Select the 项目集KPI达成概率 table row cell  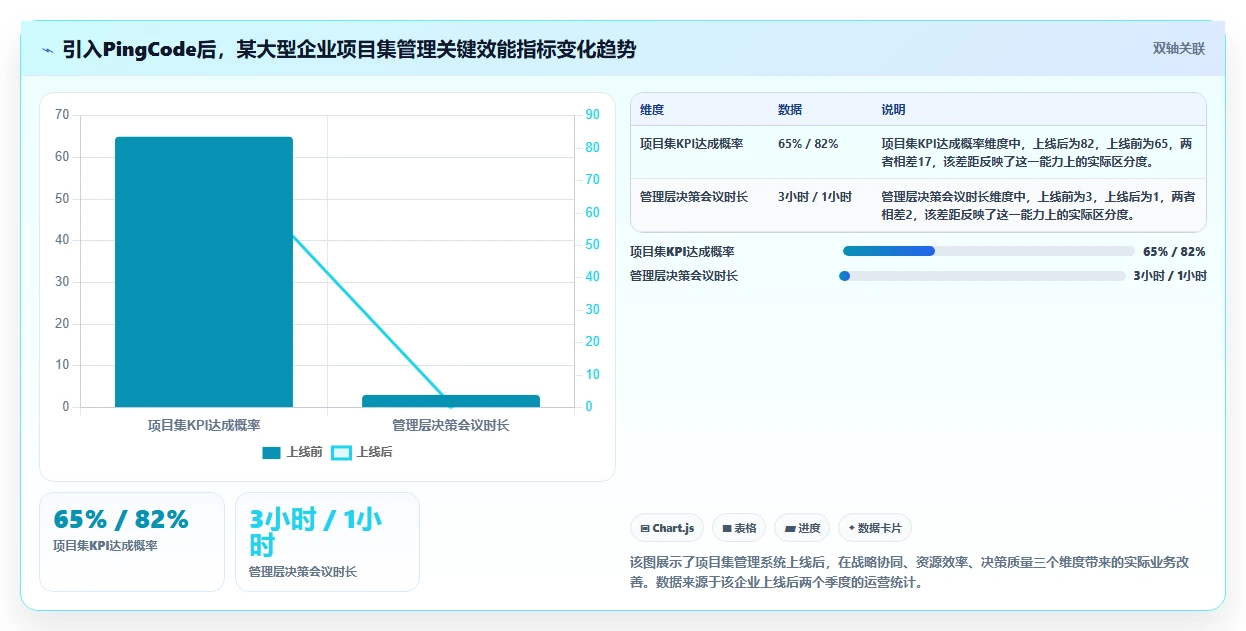tap(691, 144)
